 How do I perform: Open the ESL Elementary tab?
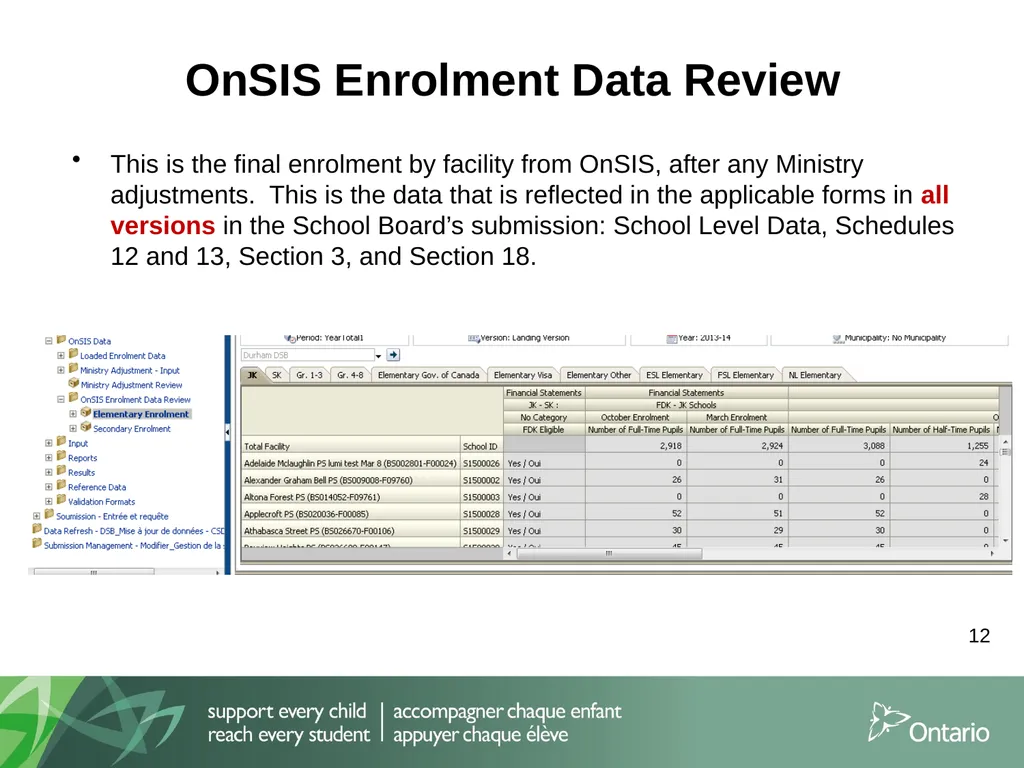pyautogui.click(x=674, y=375)
